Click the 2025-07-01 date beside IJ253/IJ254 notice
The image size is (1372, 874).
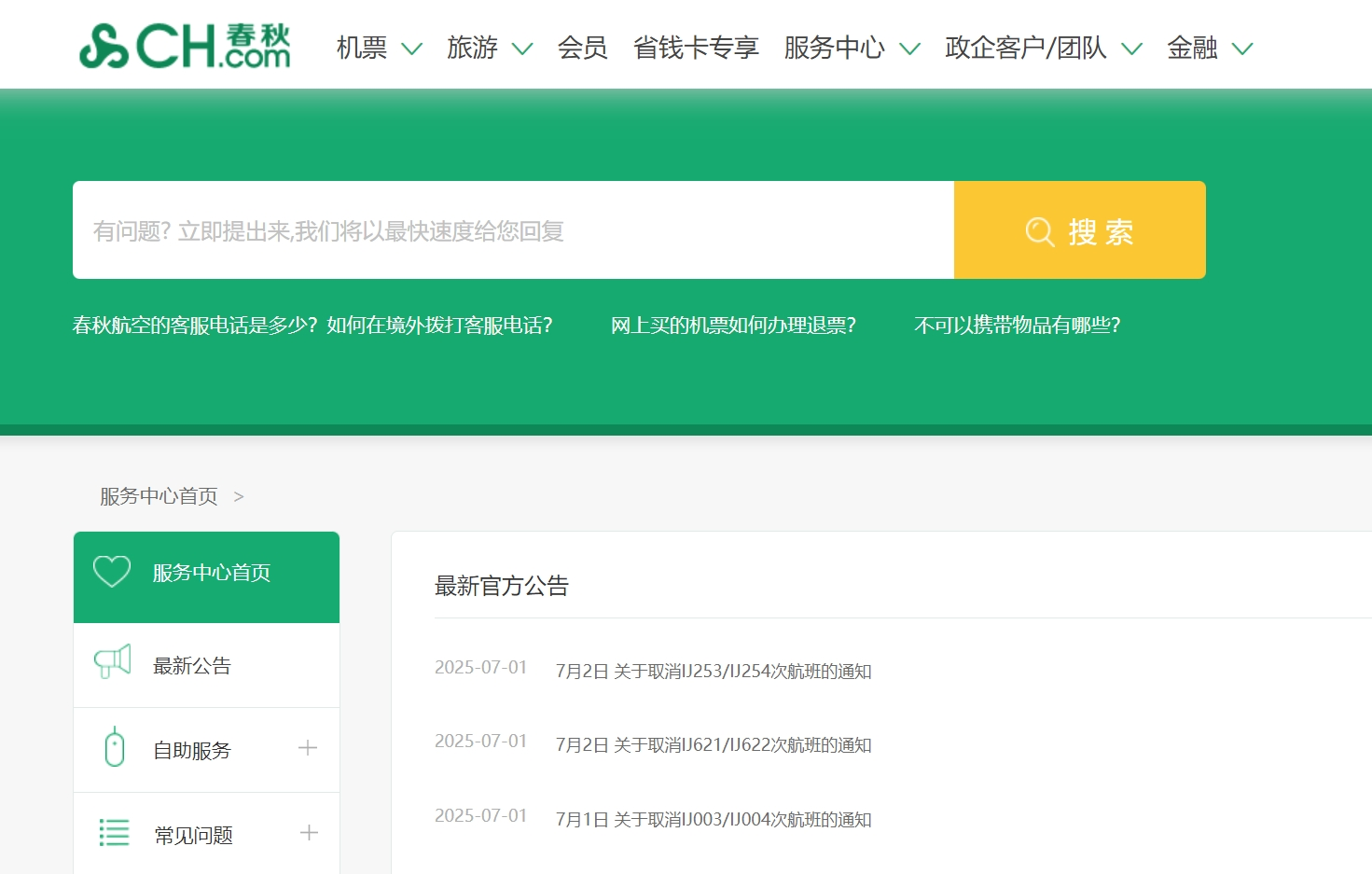[481, 667]
